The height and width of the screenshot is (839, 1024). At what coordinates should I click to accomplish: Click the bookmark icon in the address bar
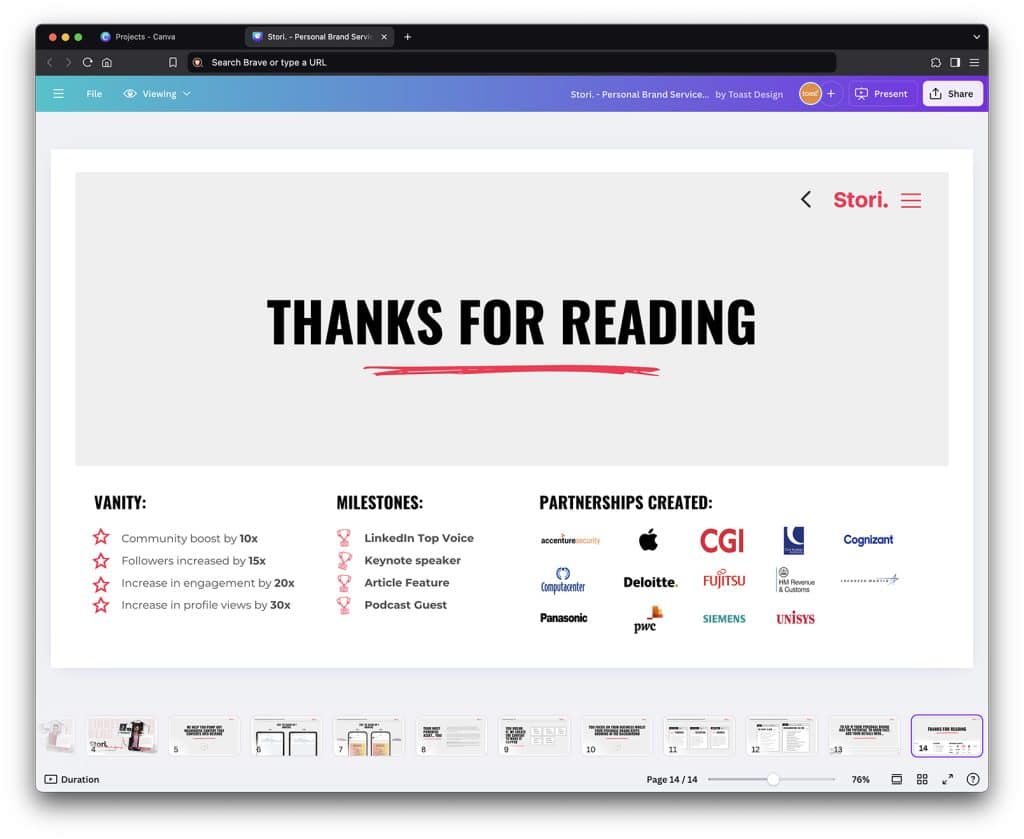click(173, 62)
